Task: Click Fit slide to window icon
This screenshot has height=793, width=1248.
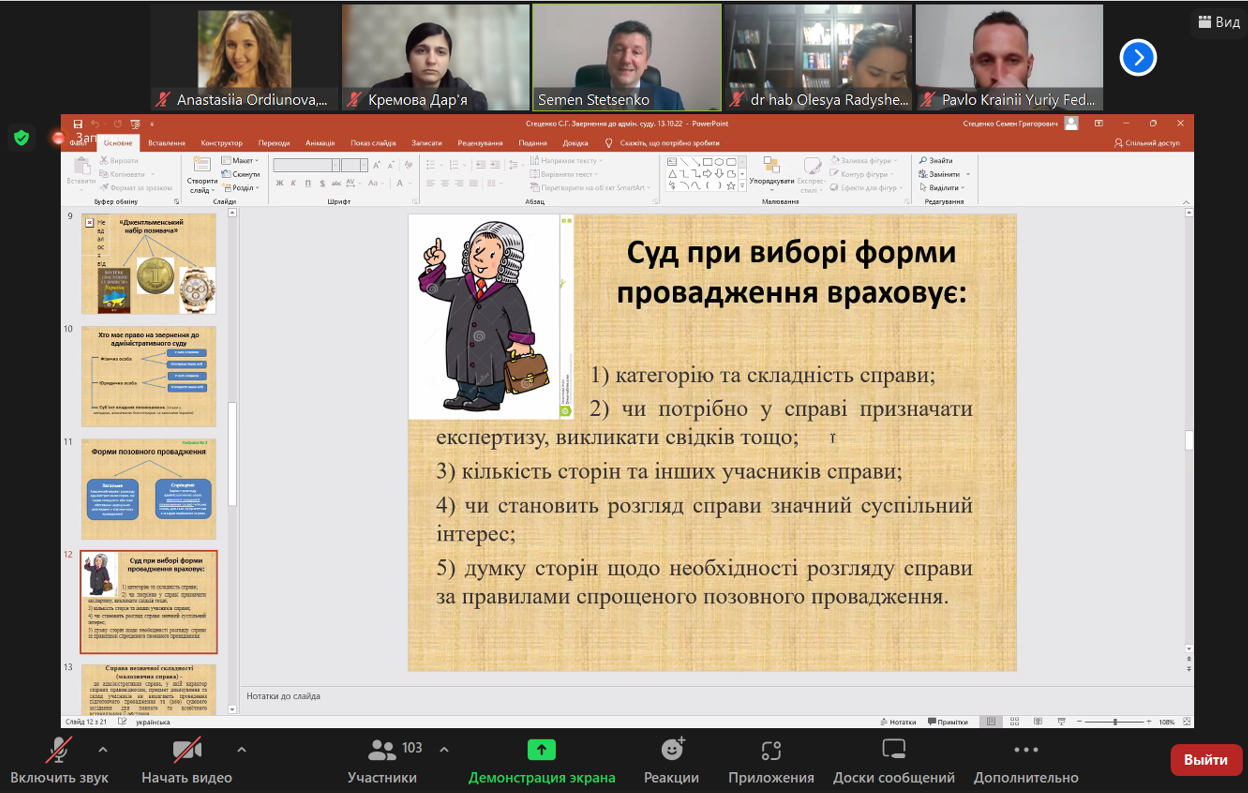Action: pyautogui.click(x=1185, y=721)
